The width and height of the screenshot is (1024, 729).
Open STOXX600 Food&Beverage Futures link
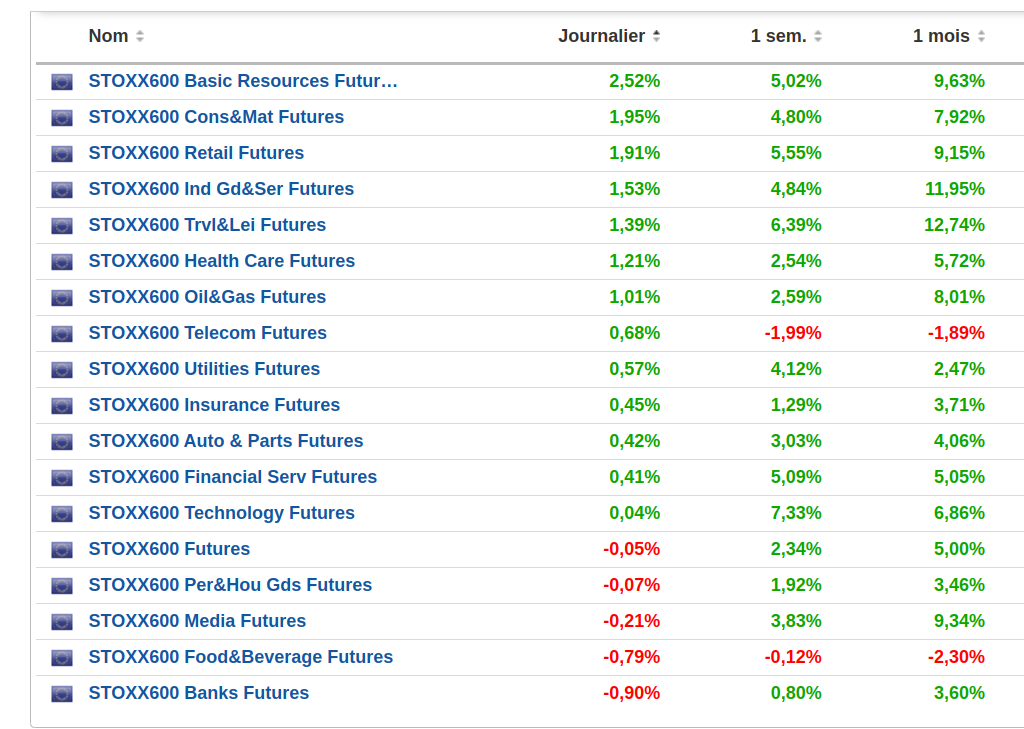pos(241,657)
